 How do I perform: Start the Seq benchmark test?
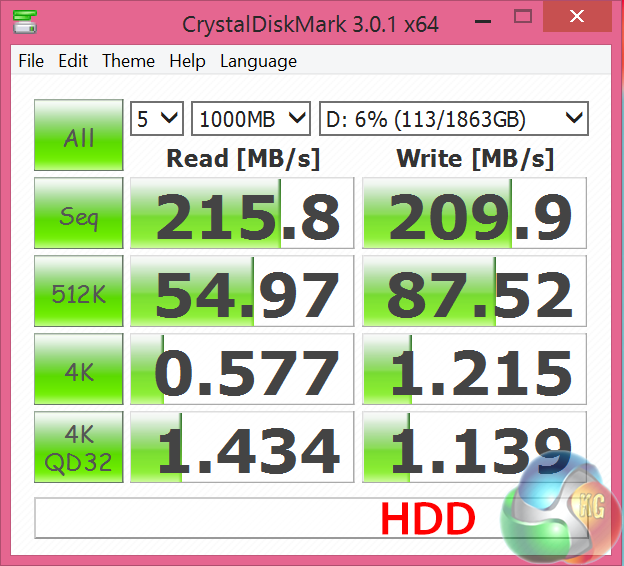[79, 213]
